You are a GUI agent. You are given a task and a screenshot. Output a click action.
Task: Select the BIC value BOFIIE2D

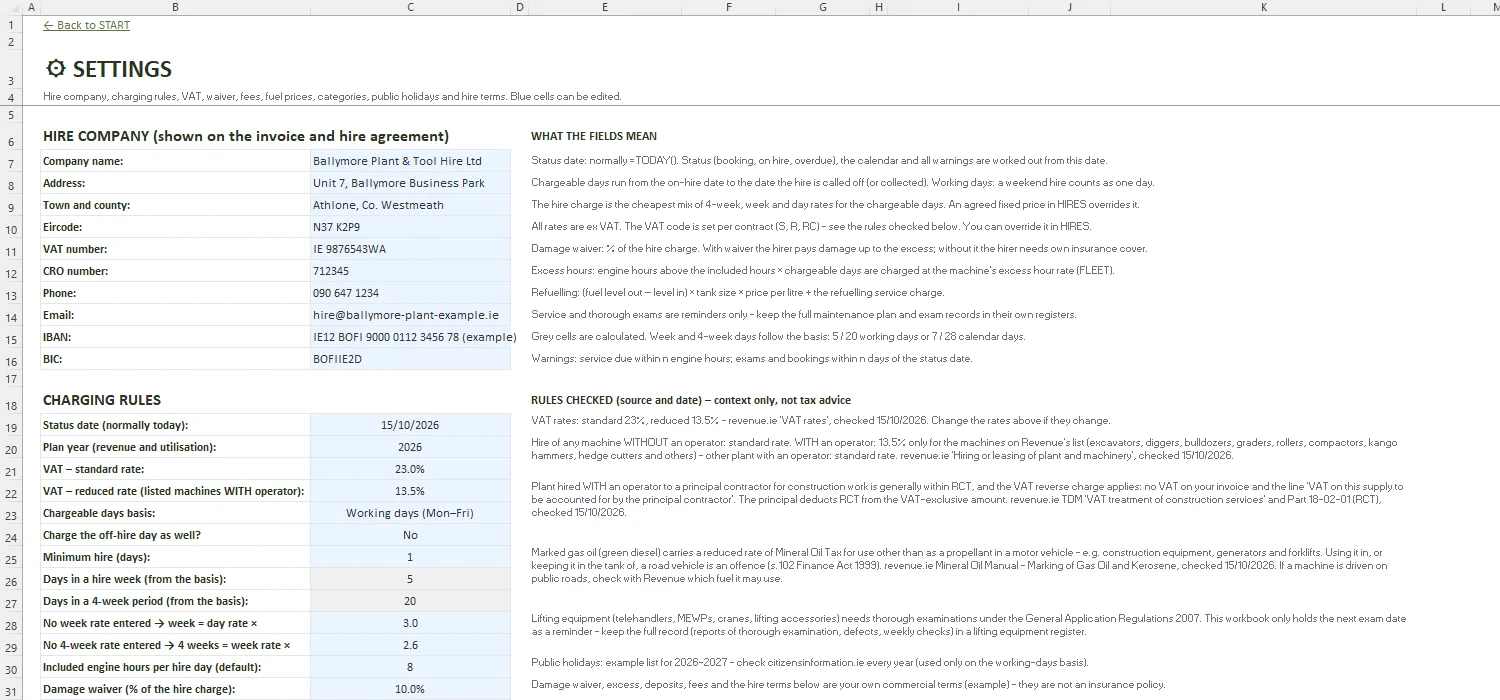click(410, 359)
